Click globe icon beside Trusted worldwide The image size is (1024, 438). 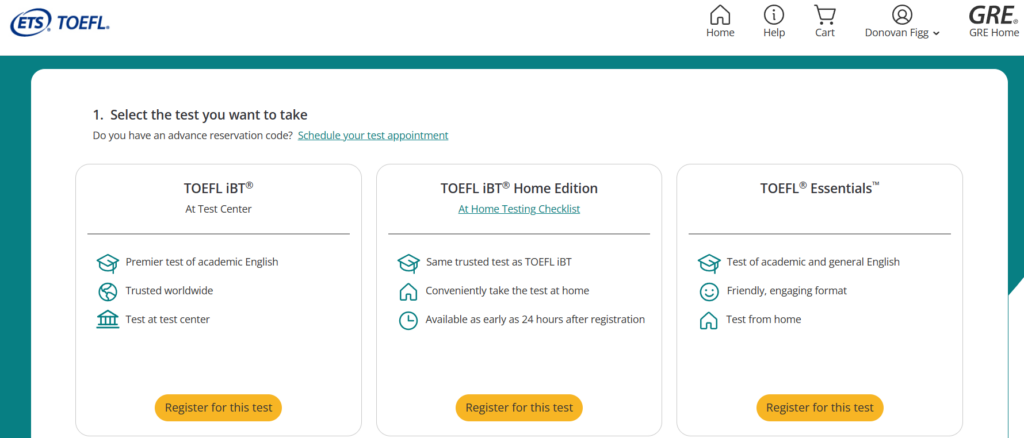(107, 292)
